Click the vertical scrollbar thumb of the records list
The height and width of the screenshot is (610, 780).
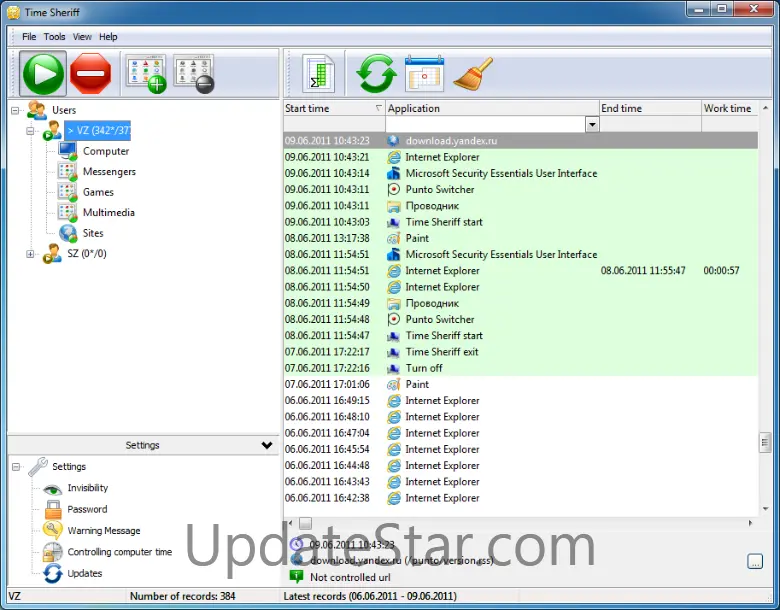(x=765, y=443)
